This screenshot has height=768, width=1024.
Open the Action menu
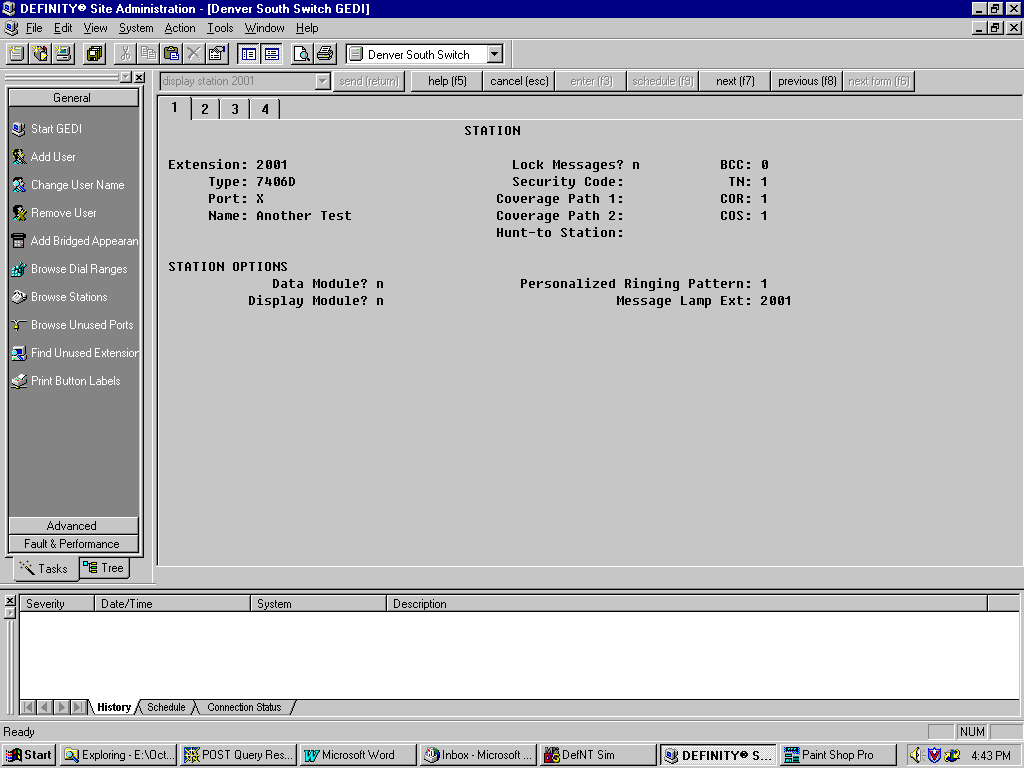tap(180, 28)
